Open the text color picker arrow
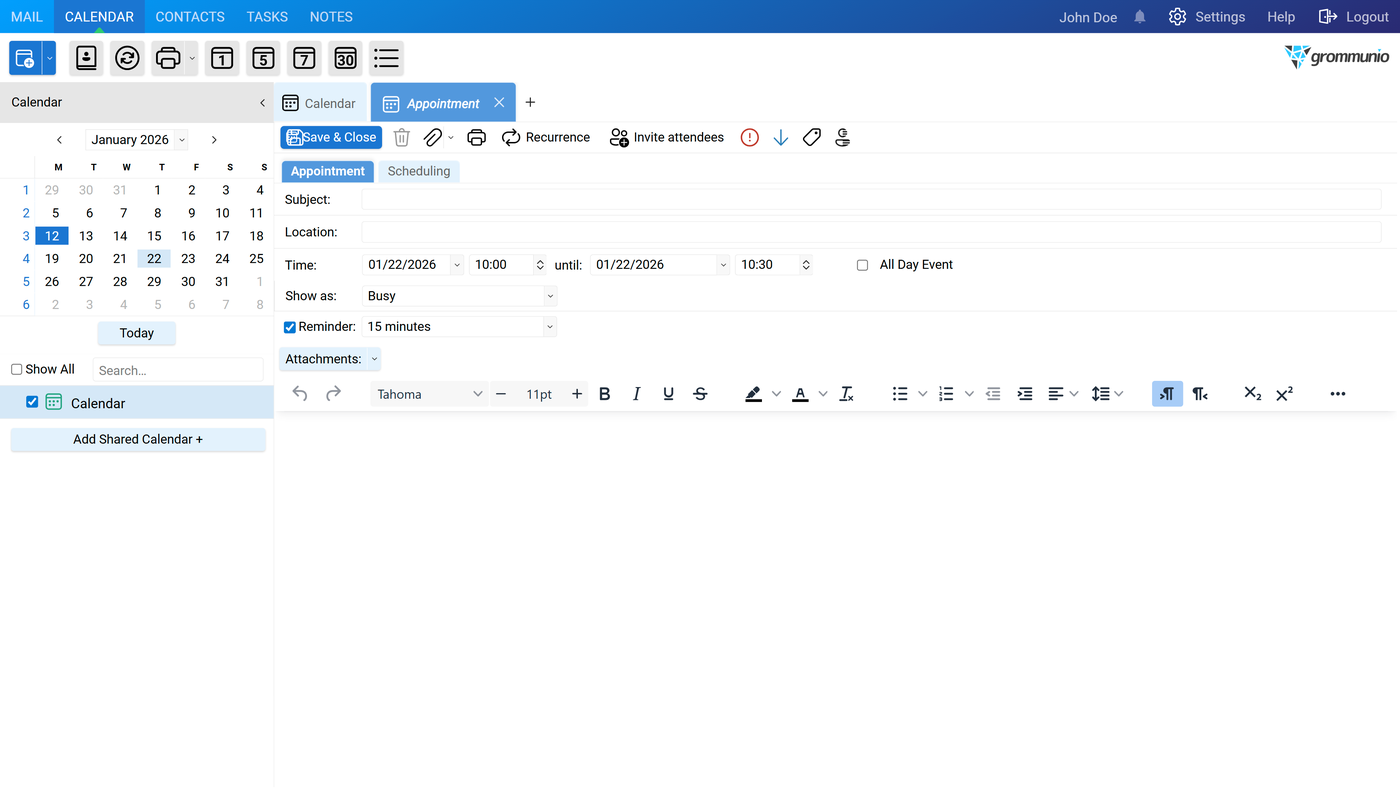The width and height of the screenshot is (1400, 788). [823, 394]
